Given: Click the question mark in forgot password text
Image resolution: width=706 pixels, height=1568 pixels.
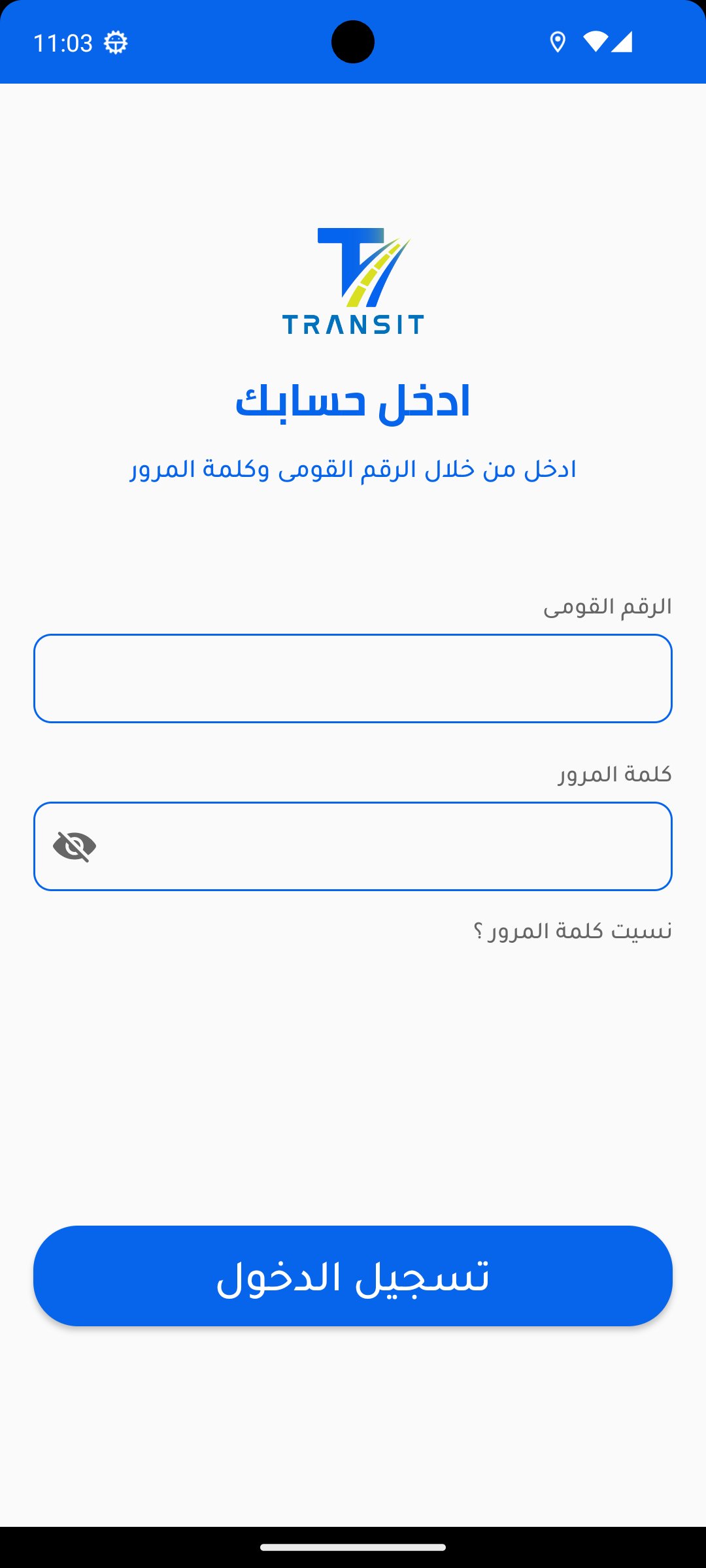Looking at the screenshot, I should tap(478, 932).
